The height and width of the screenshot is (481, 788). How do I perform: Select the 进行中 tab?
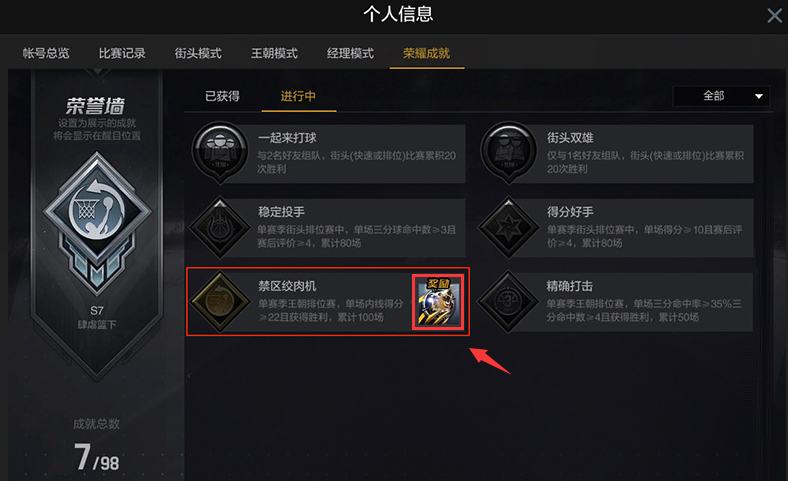[298, 96]
